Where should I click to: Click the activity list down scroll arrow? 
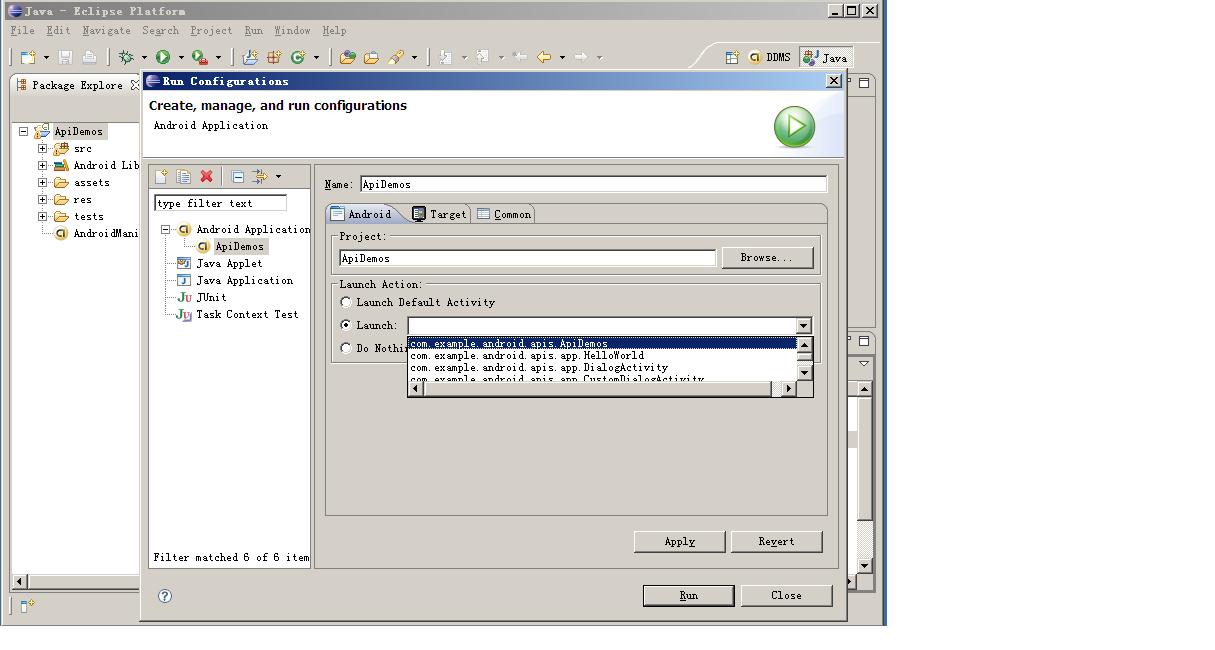[804, 373]
